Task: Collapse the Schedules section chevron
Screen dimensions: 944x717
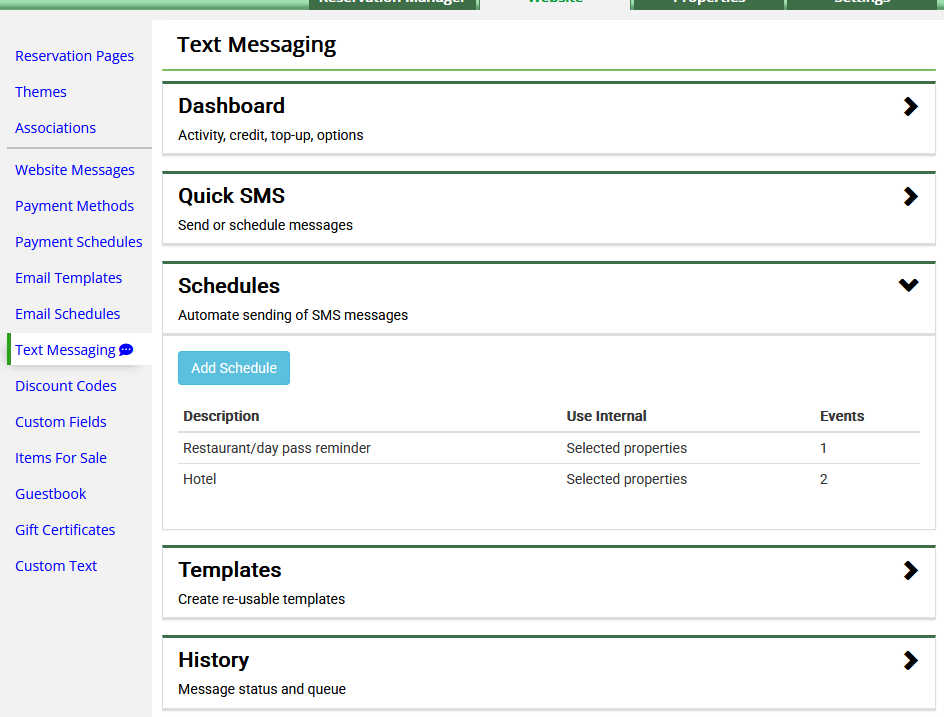Action: [908, 286]
